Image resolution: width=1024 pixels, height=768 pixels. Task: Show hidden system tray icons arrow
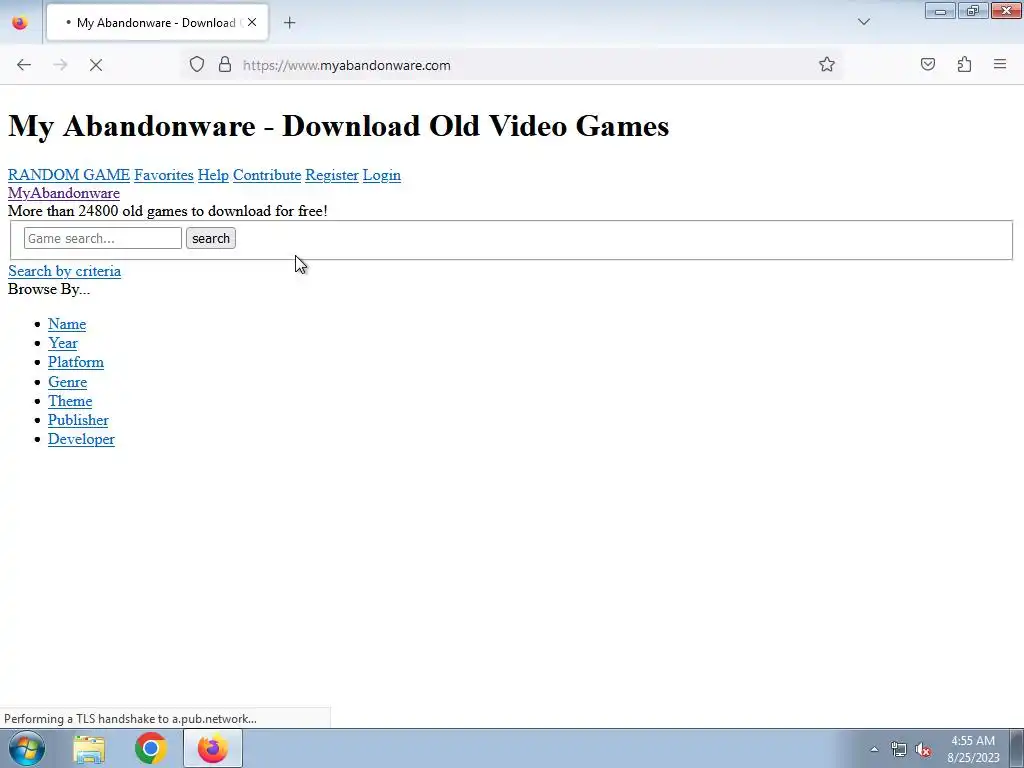pos(874,749)
